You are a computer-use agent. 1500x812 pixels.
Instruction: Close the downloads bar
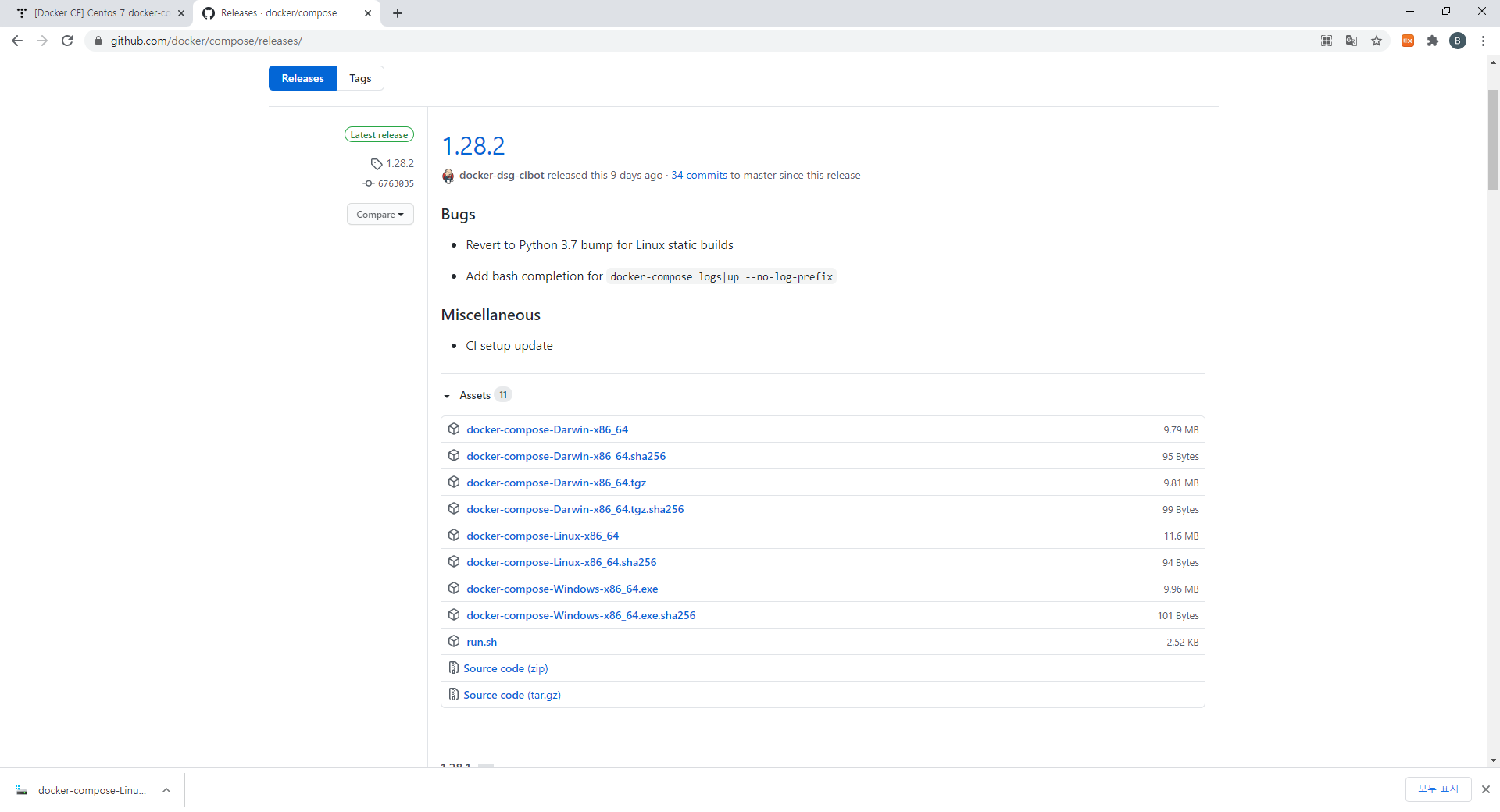coord(1486,789)
